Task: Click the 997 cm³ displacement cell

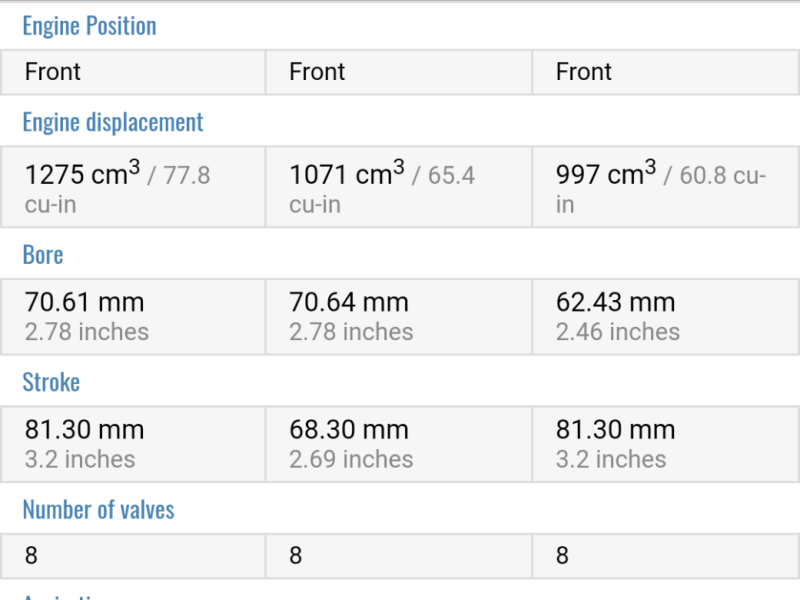Action: click(665, 187)
